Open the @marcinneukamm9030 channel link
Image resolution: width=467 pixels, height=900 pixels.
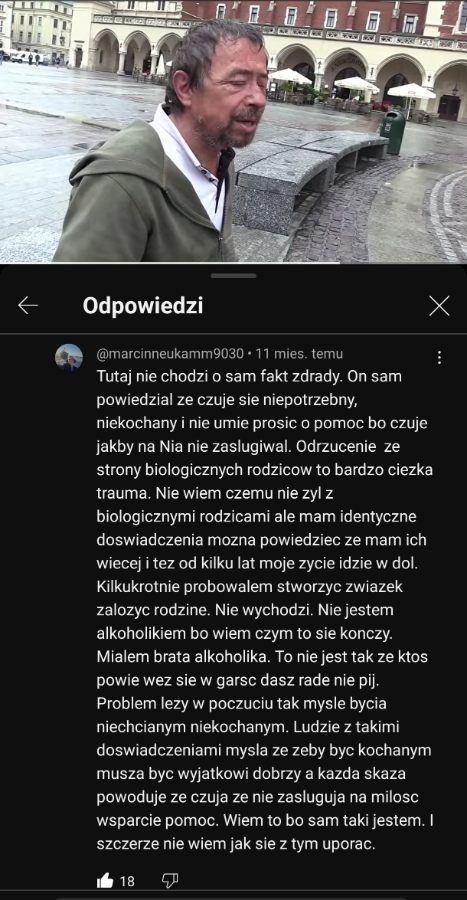pos(170,354)
